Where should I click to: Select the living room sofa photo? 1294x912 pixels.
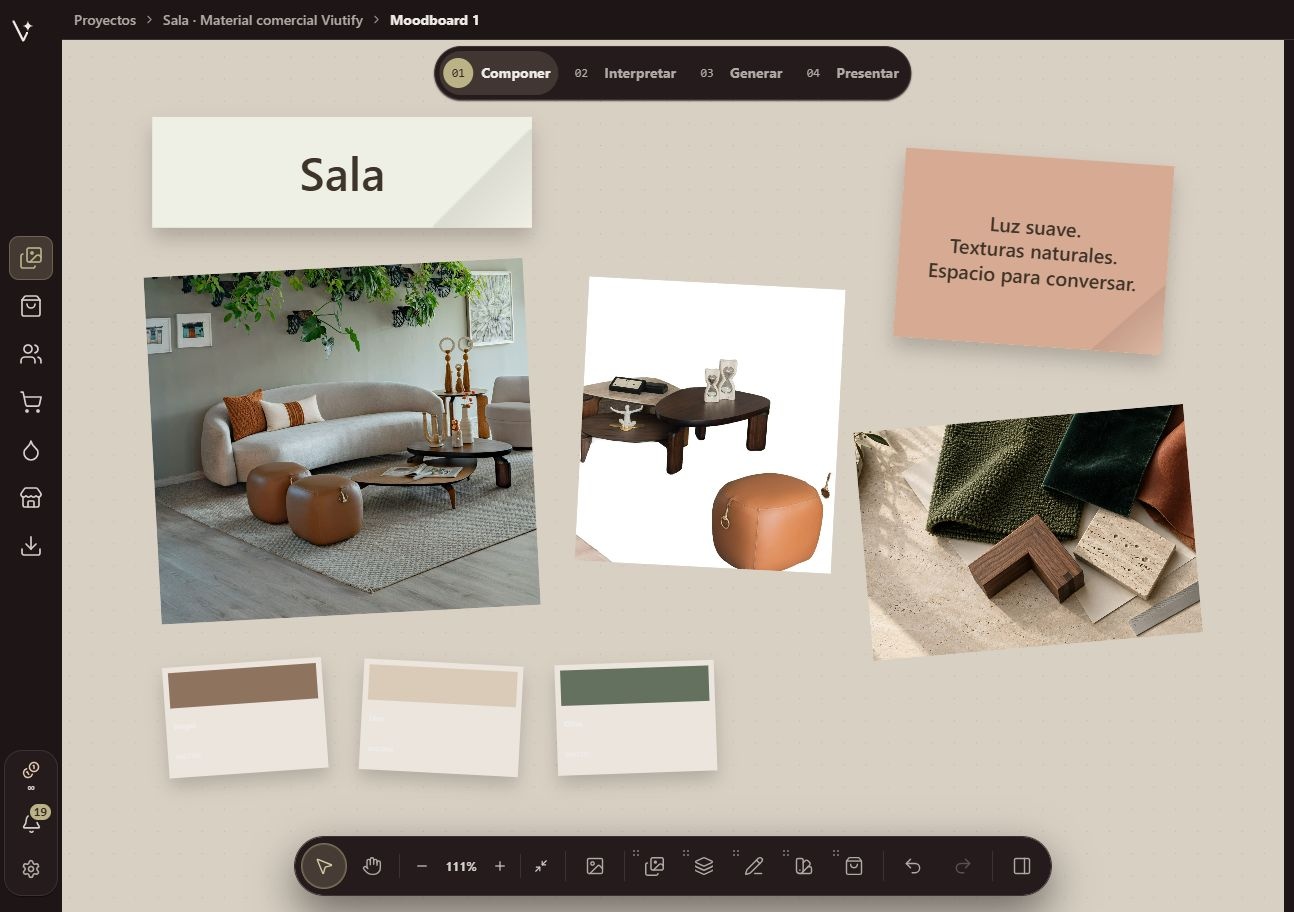[341, 441]
